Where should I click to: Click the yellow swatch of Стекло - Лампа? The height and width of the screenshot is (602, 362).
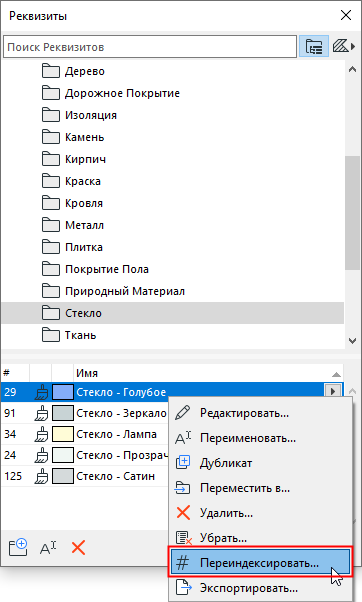(63, 434)
